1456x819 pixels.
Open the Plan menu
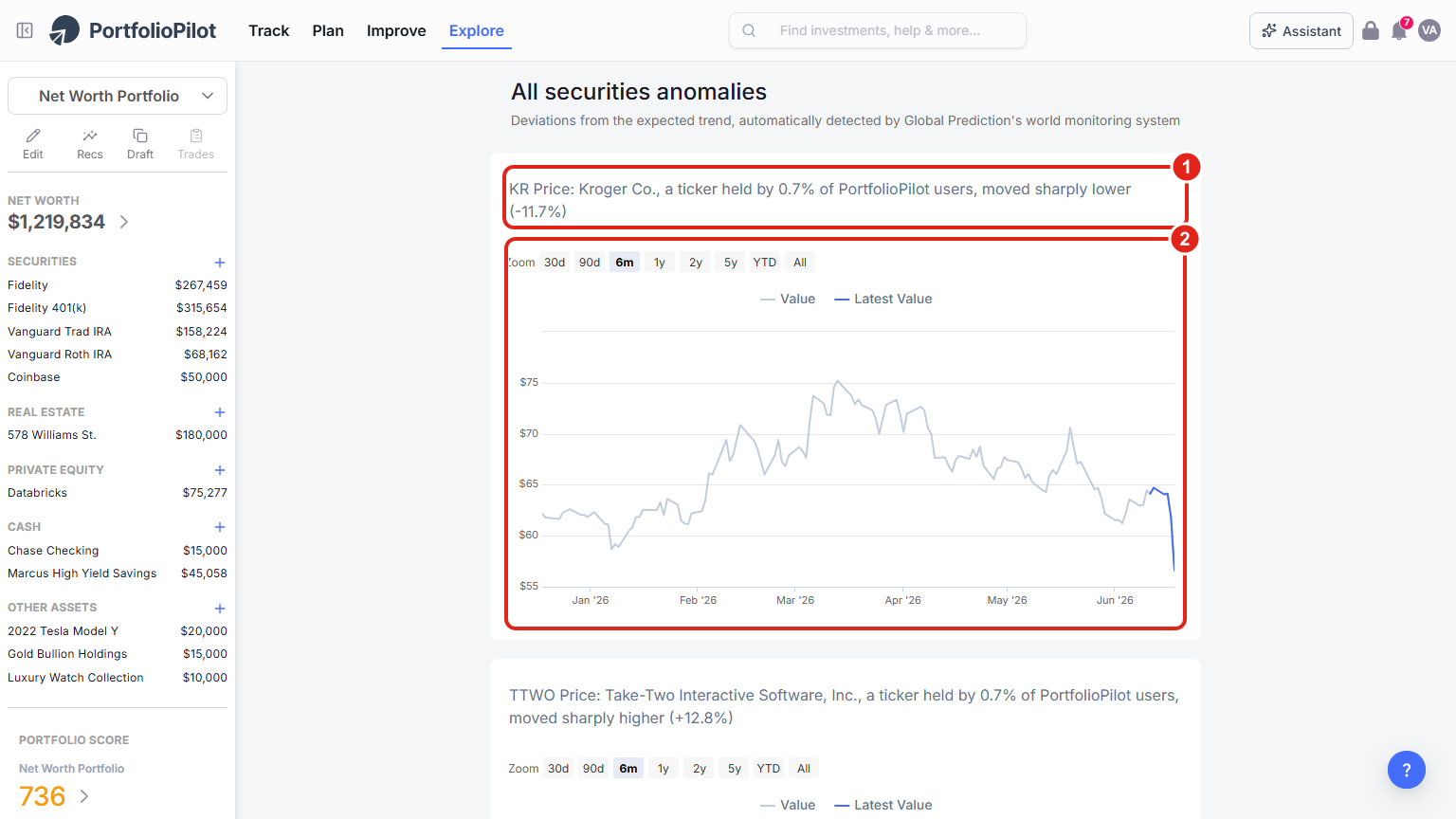tap(328, 30)
